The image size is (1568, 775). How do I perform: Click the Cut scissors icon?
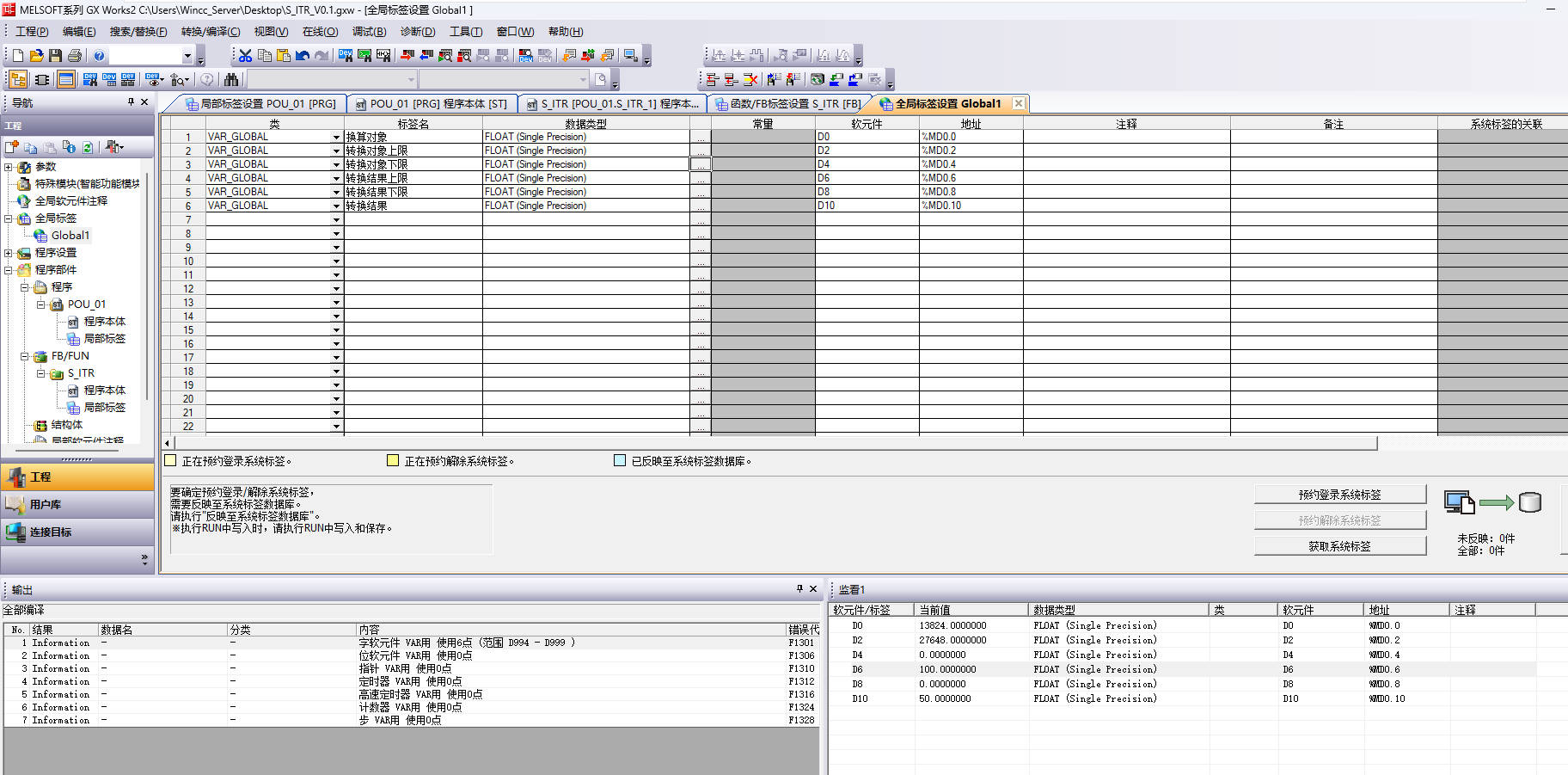tap(246, 56)
